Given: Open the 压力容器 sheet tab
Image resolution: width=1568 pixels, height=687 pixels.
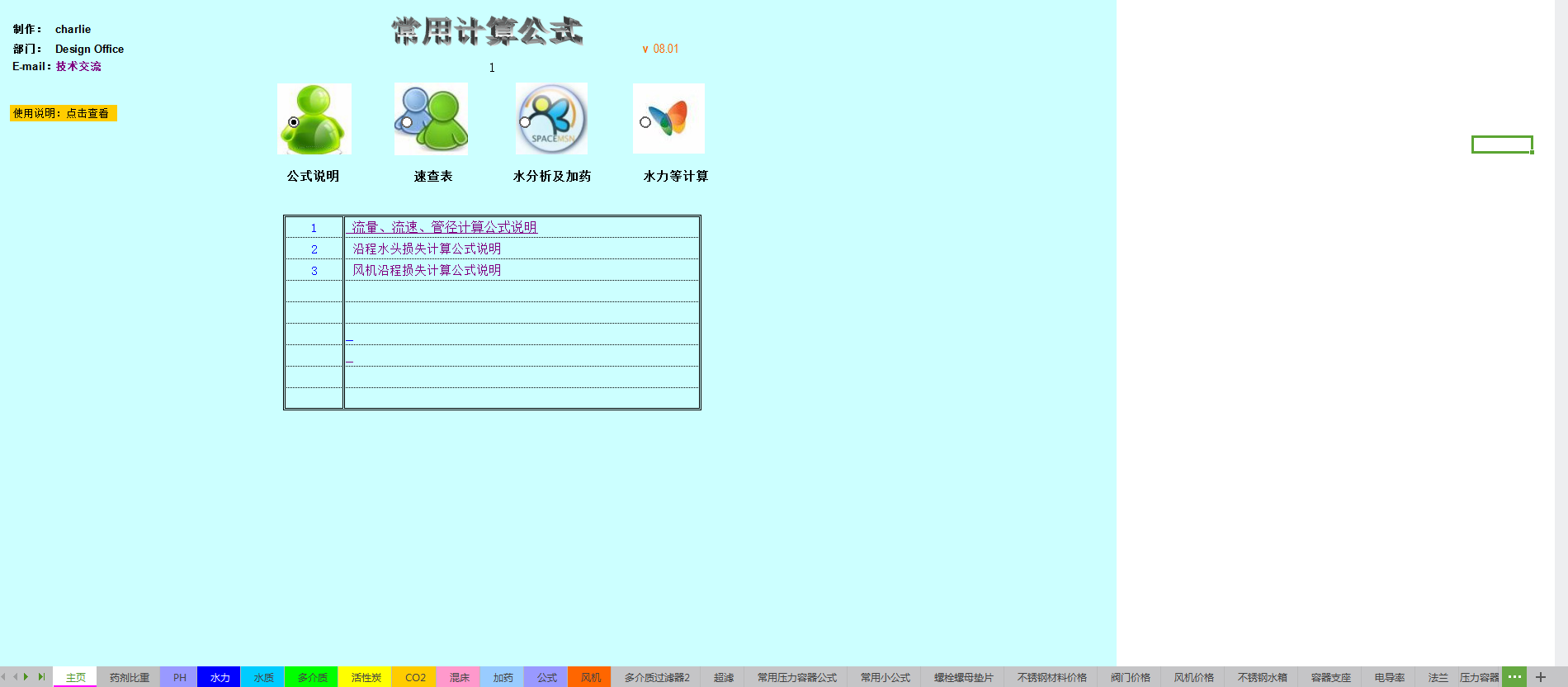Looking at the screenshot, I should [1480, 677].
